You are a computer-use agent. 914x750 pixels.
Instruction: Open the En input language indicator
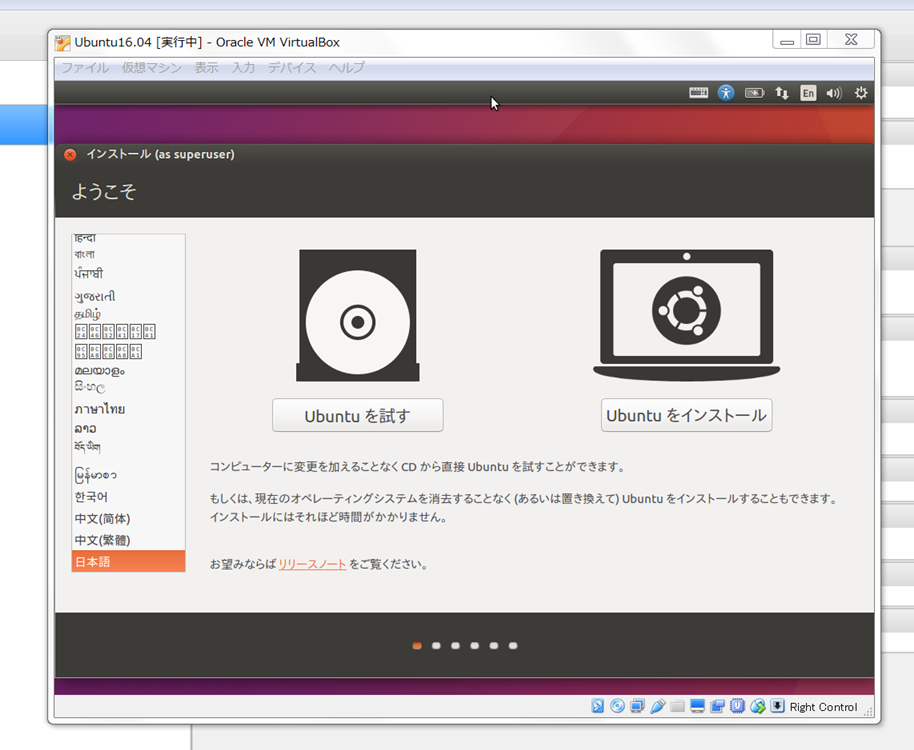808,93
